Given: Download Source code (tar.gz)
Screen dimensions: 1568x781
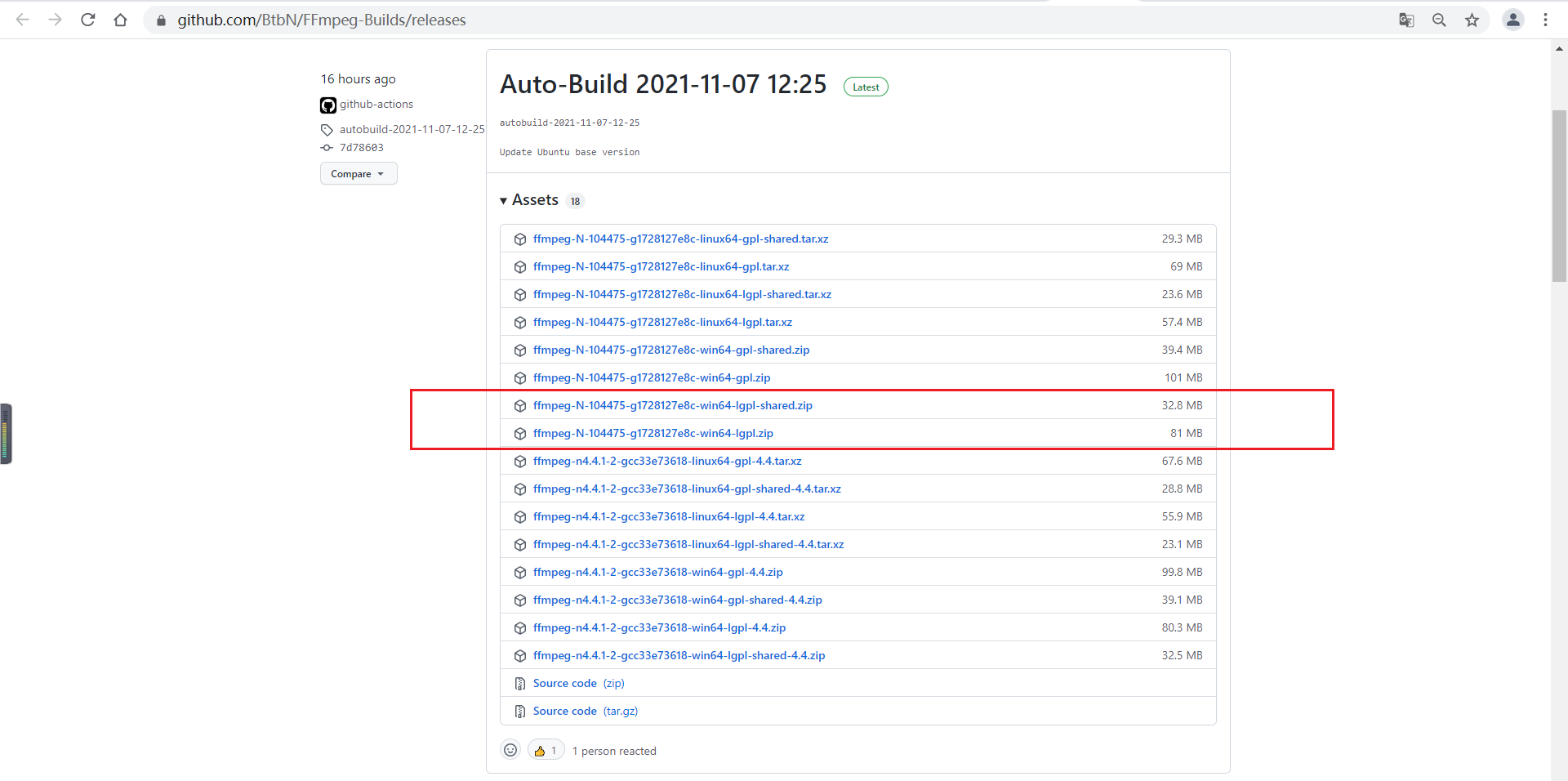Looking at the screenshot, I should [x=586, y=711].
